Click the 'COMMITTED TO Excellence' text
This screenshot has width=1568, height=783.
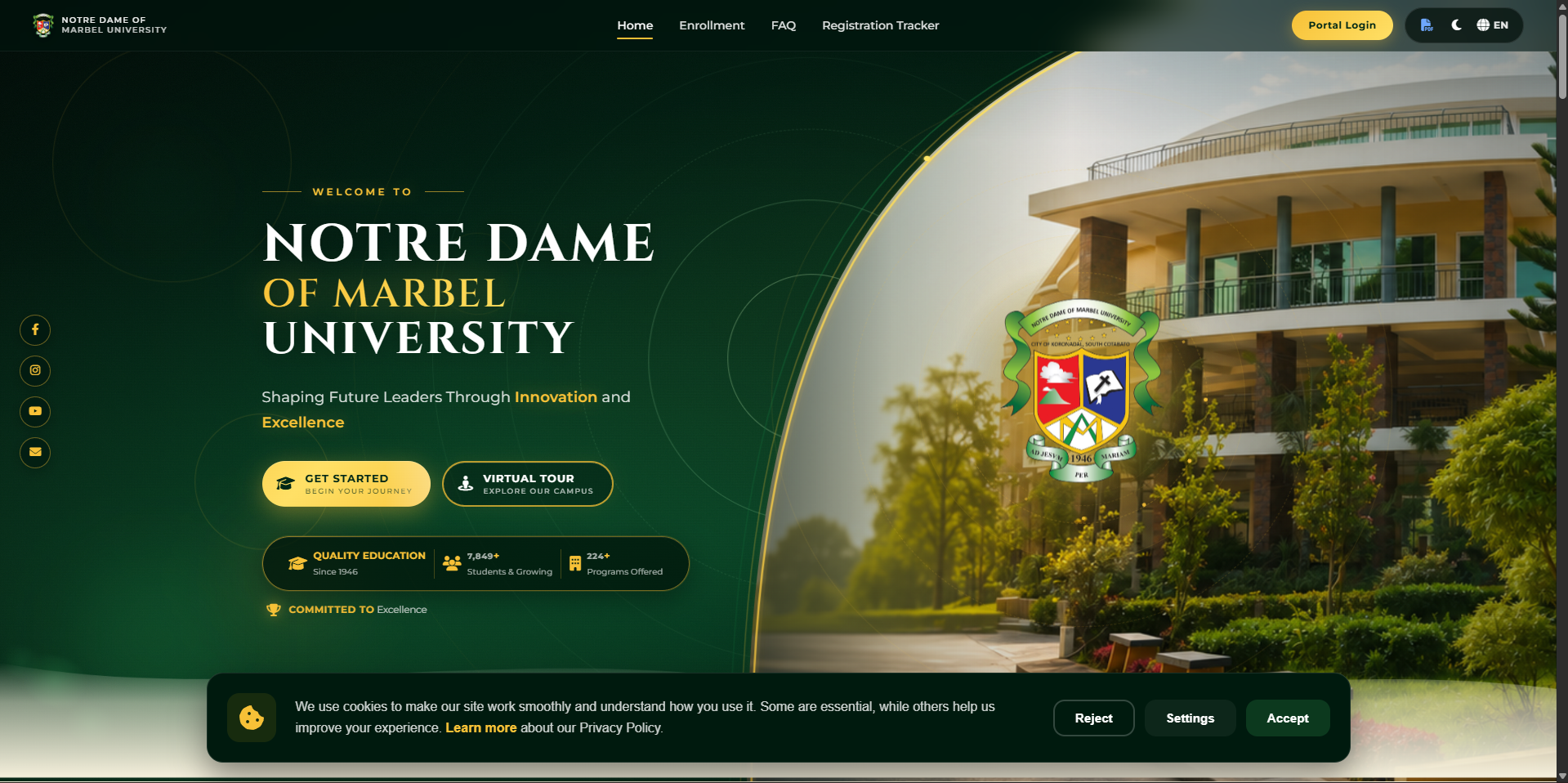click(x=358, y=610)
